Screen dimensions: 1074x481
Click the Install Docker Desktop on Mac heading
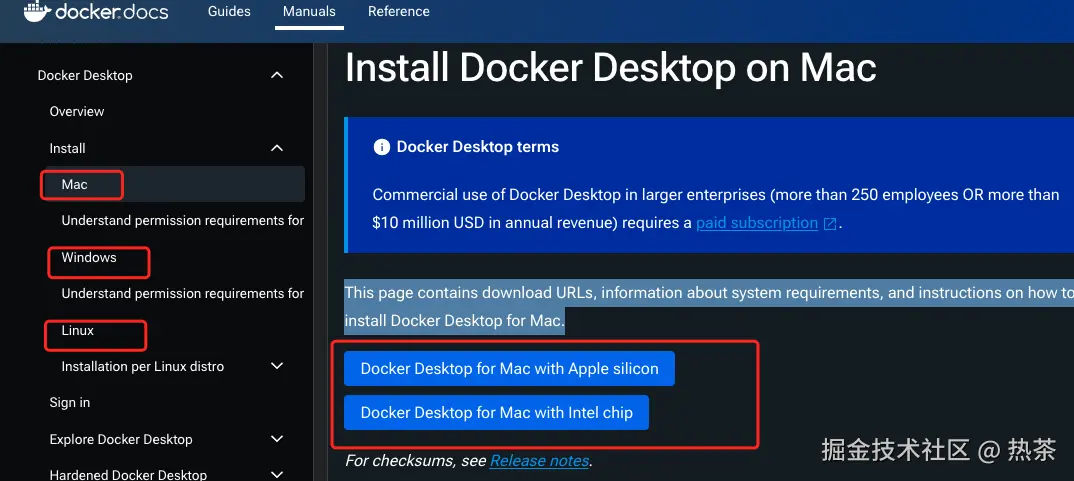click(x=610, y=68)
